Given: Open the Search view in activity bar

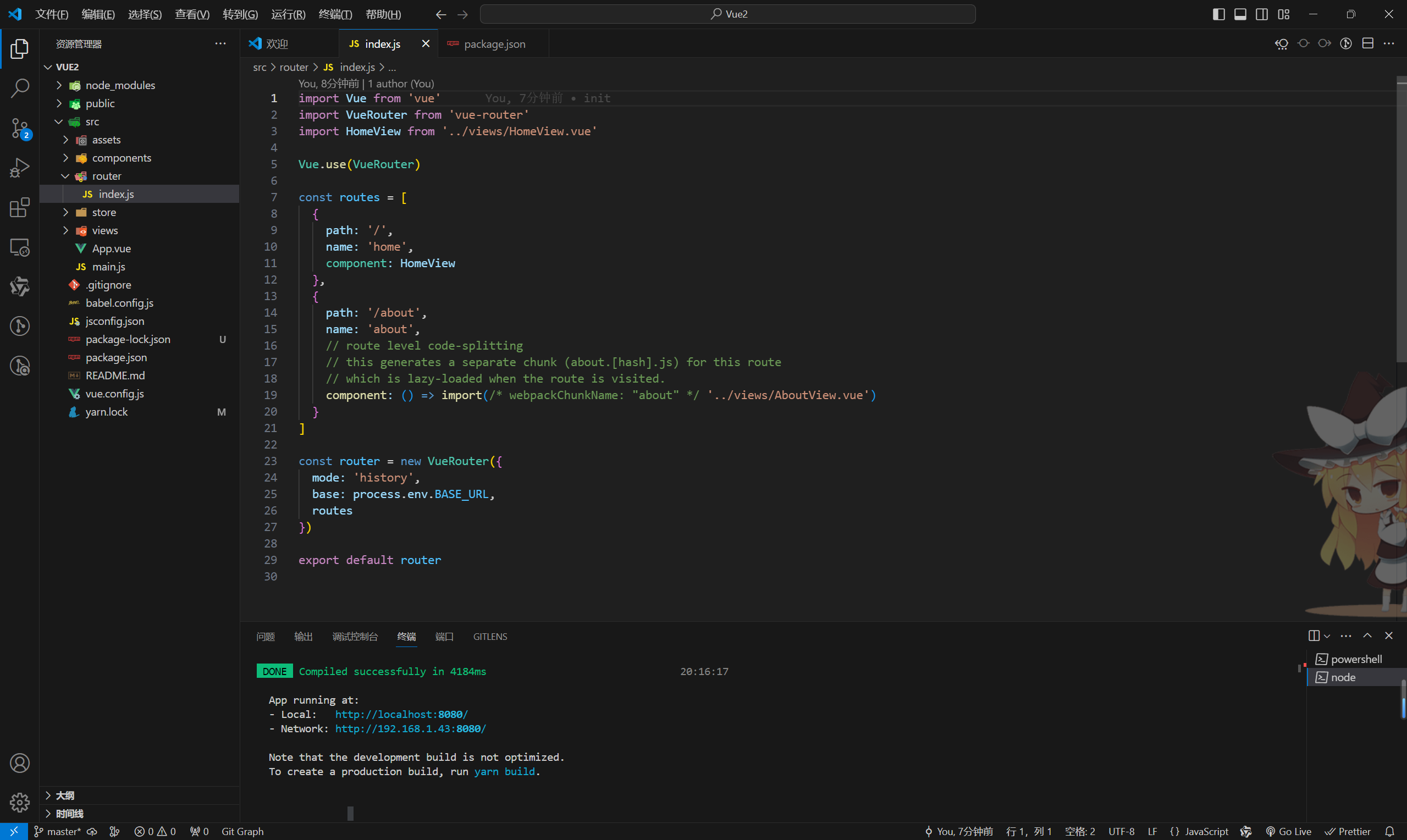Looking at the screenshot, I should 20,89.
